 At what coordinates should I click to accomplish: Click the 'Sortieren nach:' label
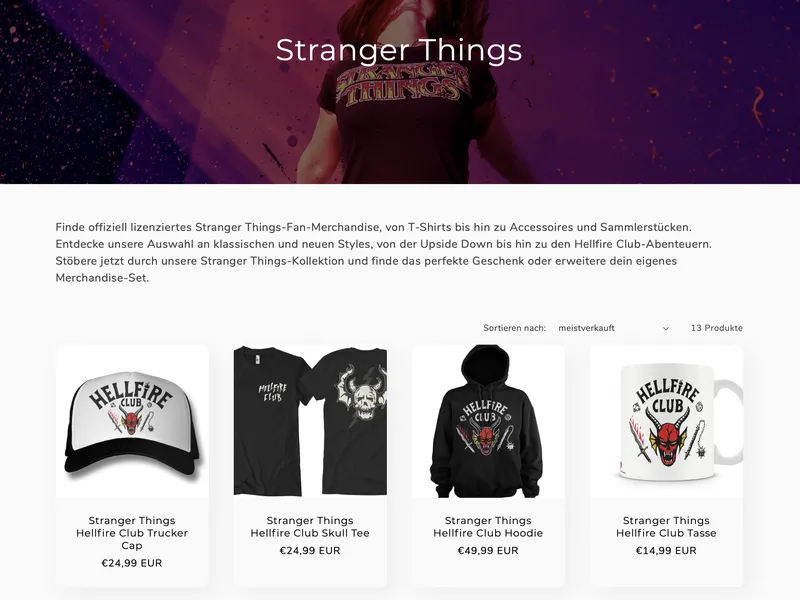(x=514, y=328)
